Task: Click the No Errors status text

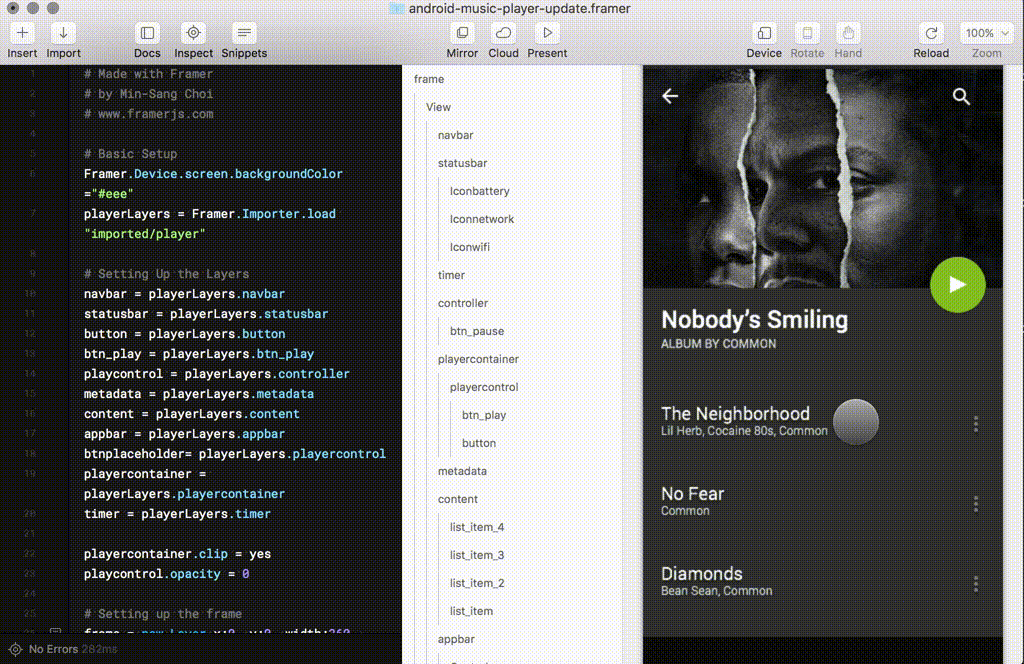Action: [x=54, y=650]
